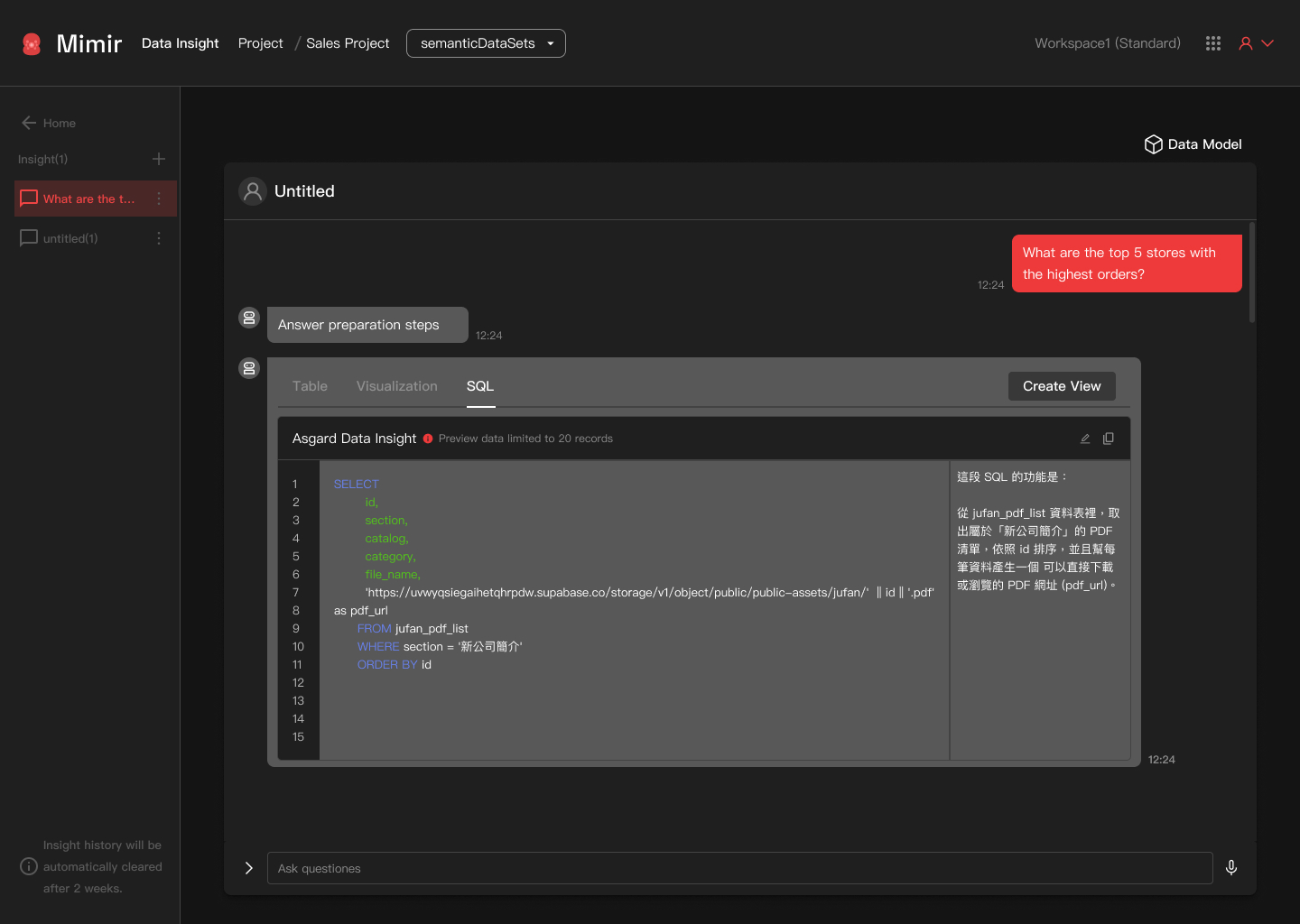The height and width of the screenshot is (924, 1300).
Task: Open the bot avatar icon next to SQL response
Action: click(x=249, y=368)
